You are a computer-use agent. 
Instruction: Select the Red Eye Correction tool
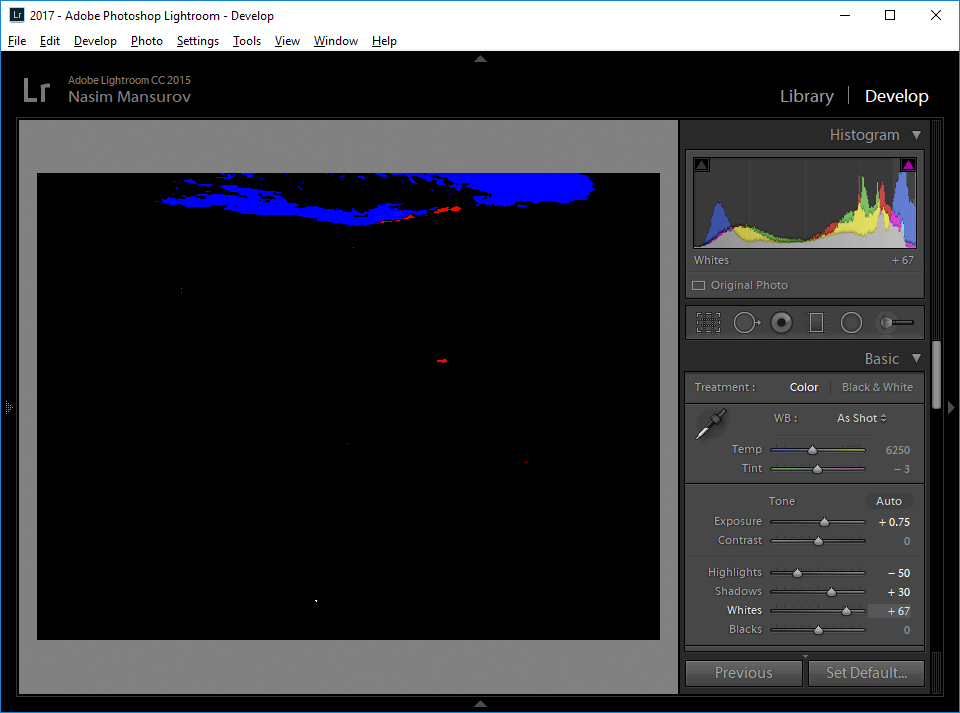pos(781,323)
